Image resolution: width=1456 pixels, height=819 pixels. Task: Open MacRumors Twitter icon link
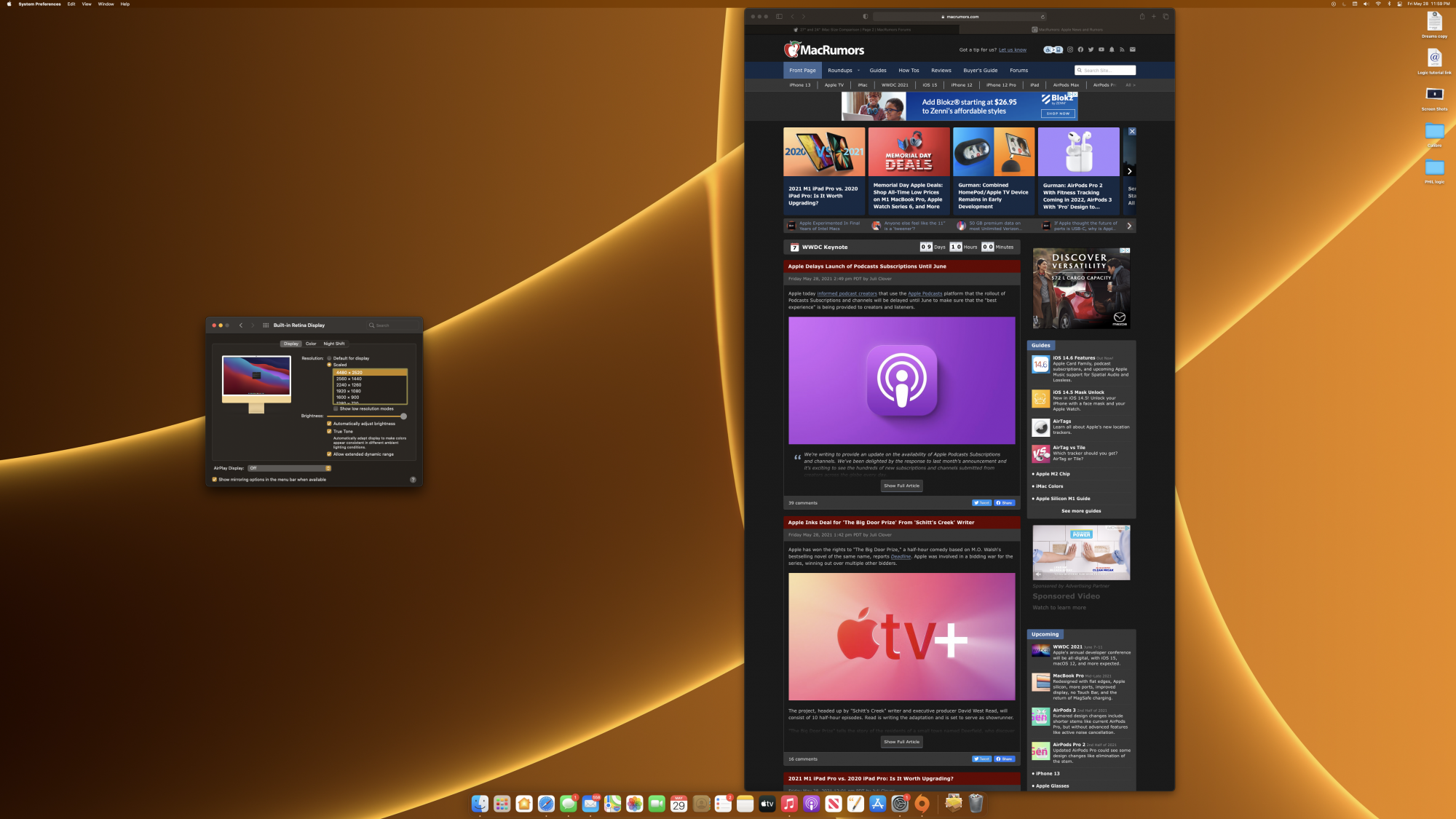pos(1091,50)
